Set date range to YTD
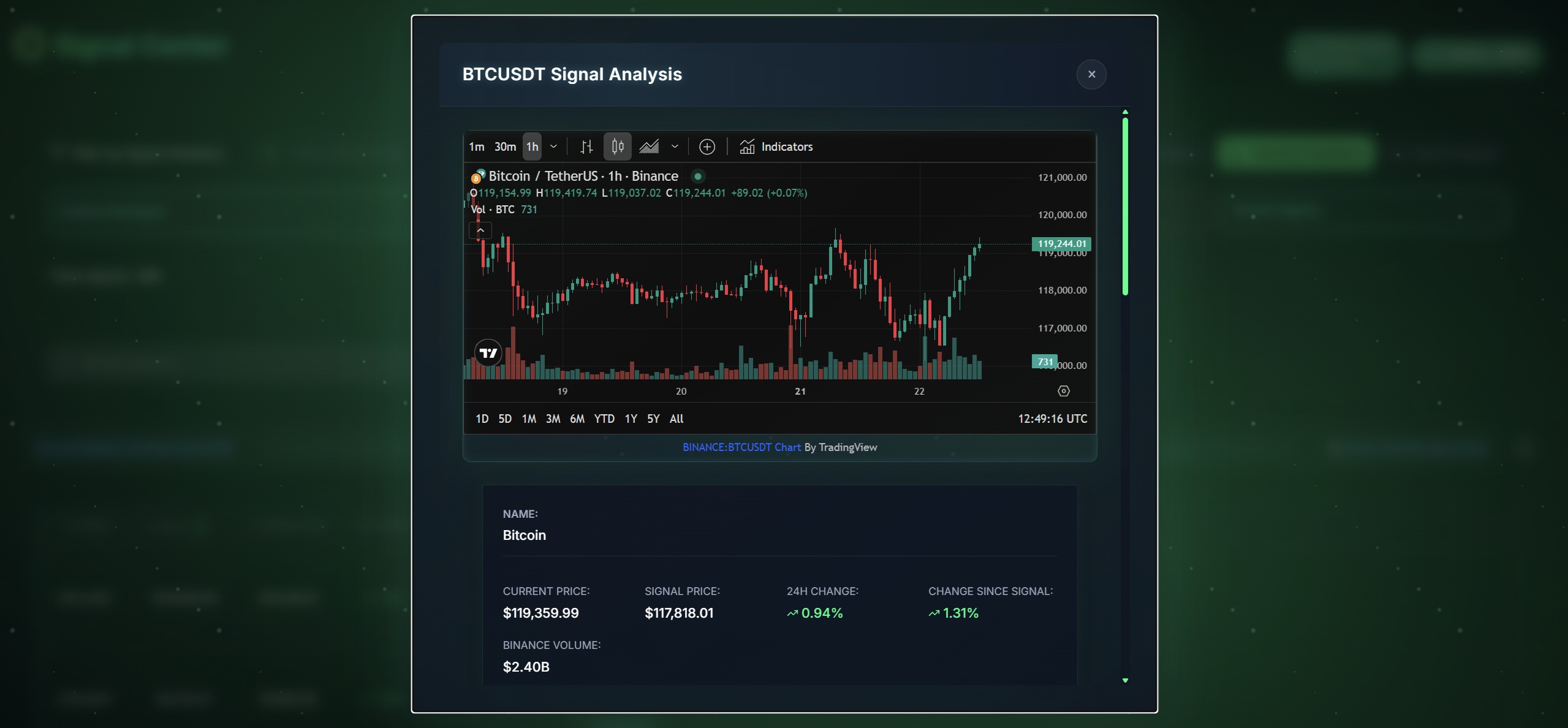 pyautogui.click(x=604, y=419)
